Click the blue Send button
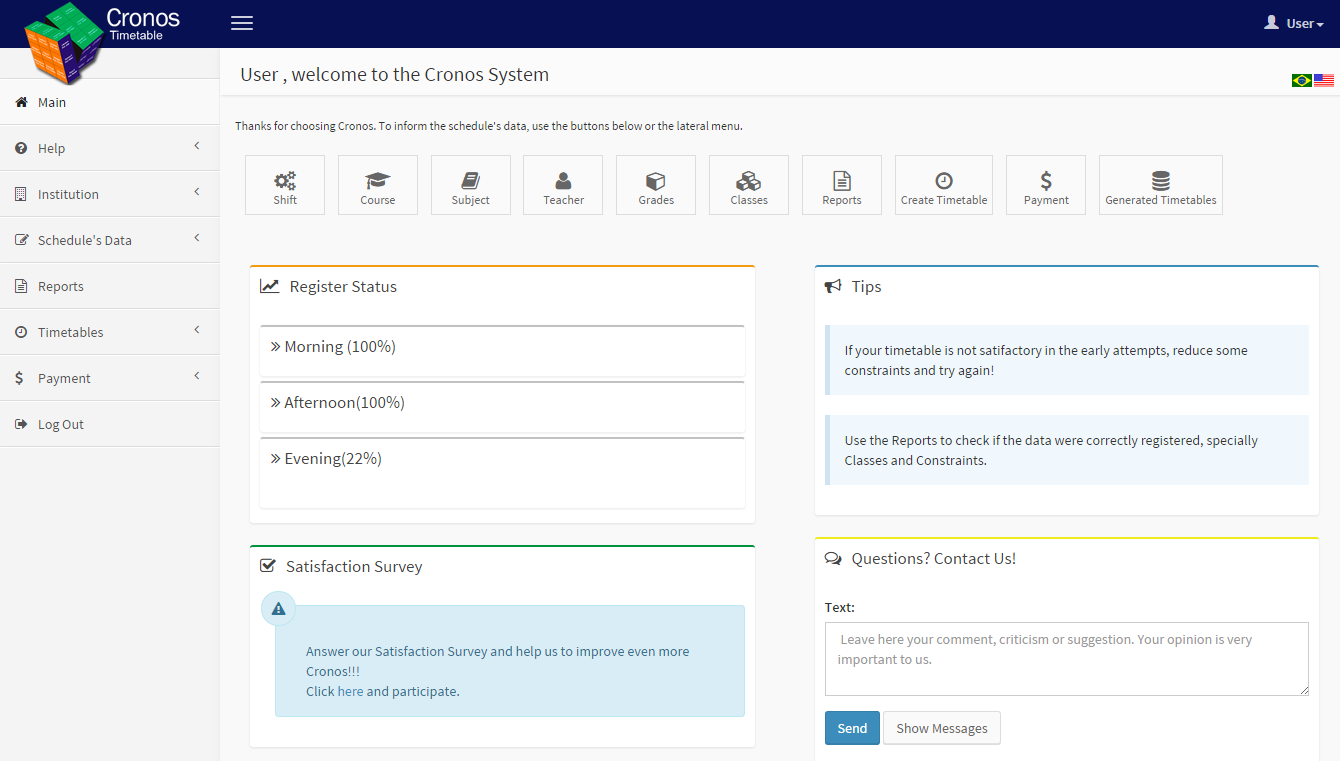The image size is (1340, 761). pos(852,728)
